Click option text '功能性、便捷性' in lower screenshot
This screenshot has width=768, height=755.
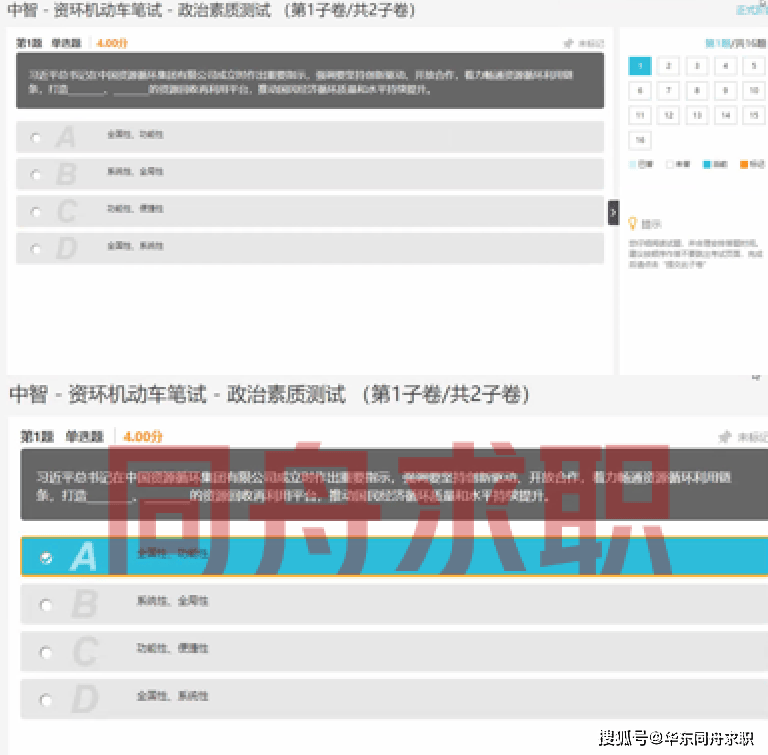(172, 648)
